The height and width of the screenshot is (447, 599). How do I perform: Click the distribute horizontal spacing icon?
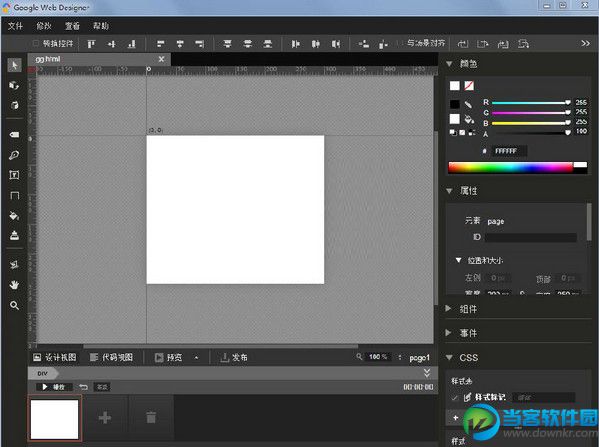point(364,44)
